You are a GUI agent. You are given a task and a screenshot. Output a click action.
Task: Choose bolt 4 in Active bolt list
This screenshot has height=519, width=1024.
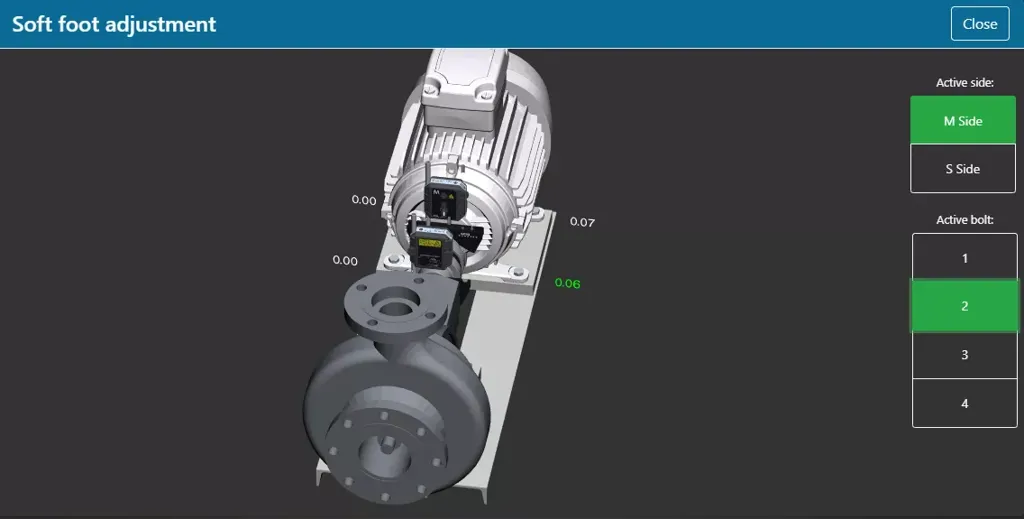pos(964,404)
